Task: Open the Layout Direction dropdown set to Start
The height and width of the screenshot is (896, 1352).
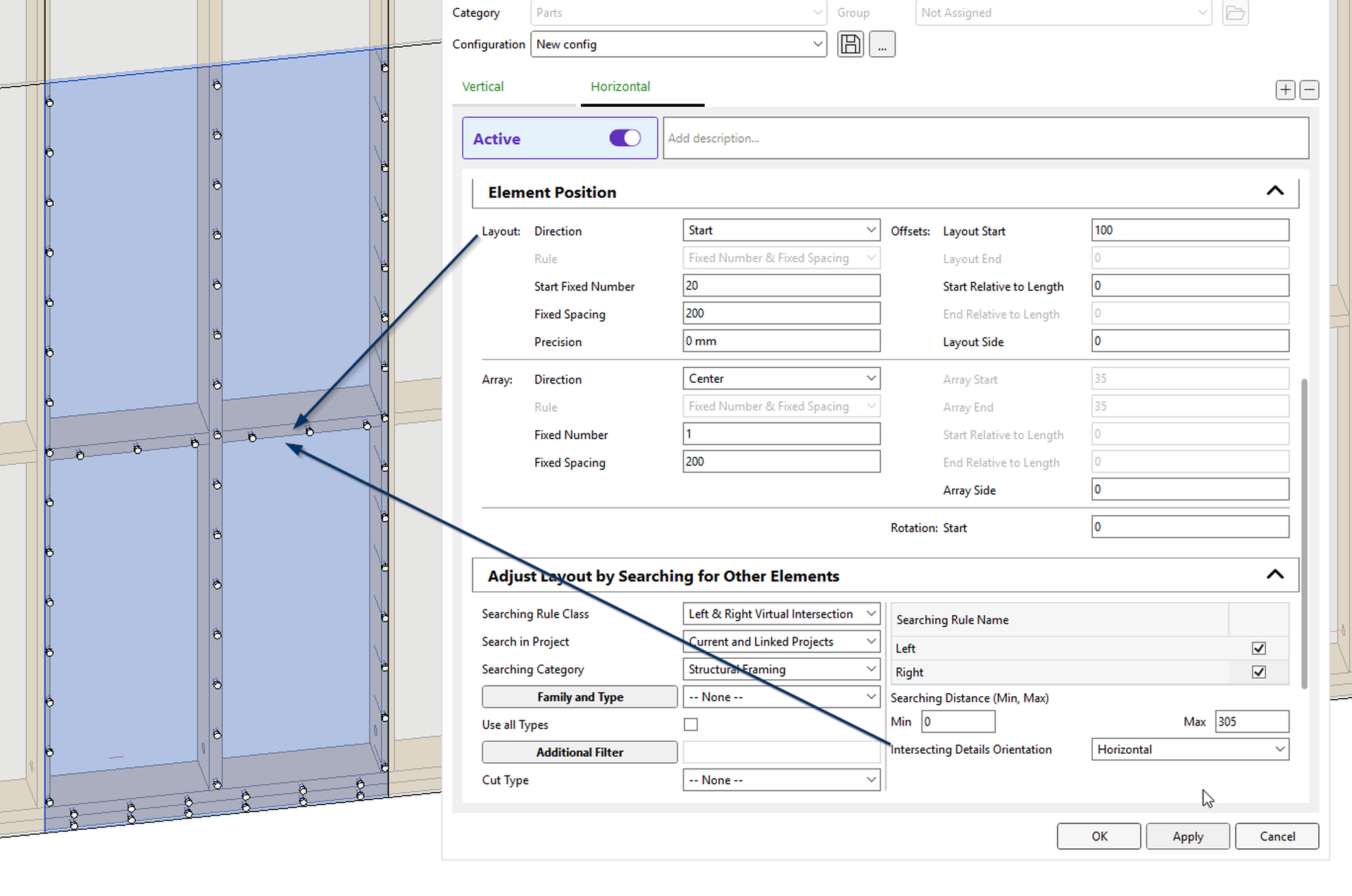Action: point(781,230)
